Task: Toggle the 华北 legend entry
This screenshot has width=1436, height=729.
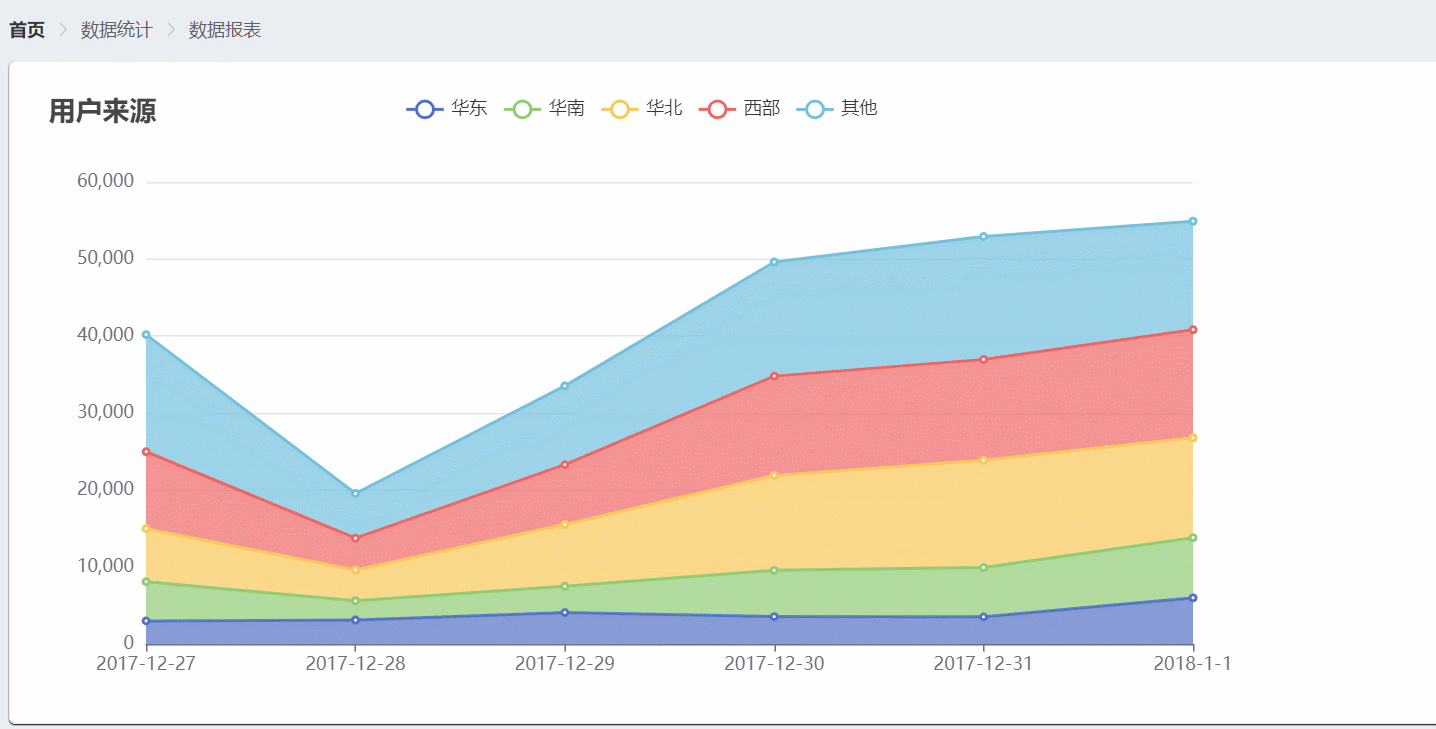Action: tap(620, 109)
